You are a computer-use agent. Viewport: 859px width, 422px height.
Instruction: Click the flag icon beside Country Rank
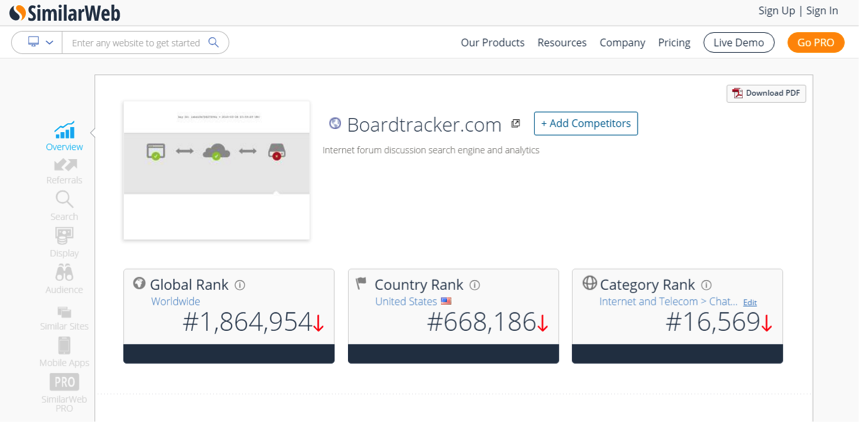[361, 283]
